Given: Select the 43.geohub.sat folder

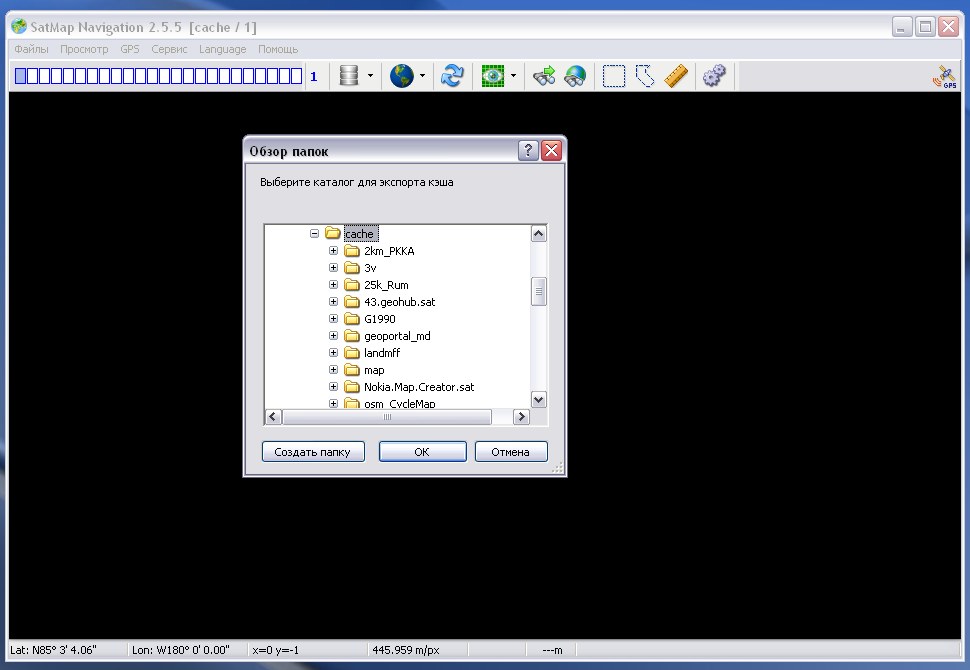Looking at the screenshot, I should (400, 302).
